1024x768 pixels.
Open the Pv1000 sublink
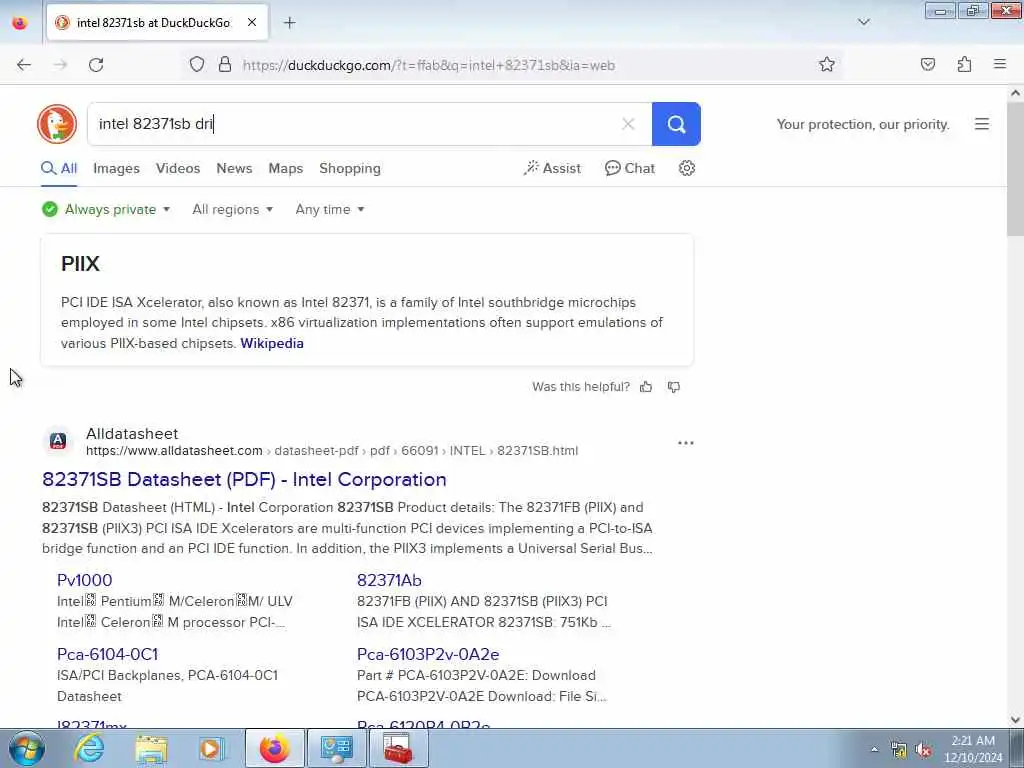[x=84, y=581]
